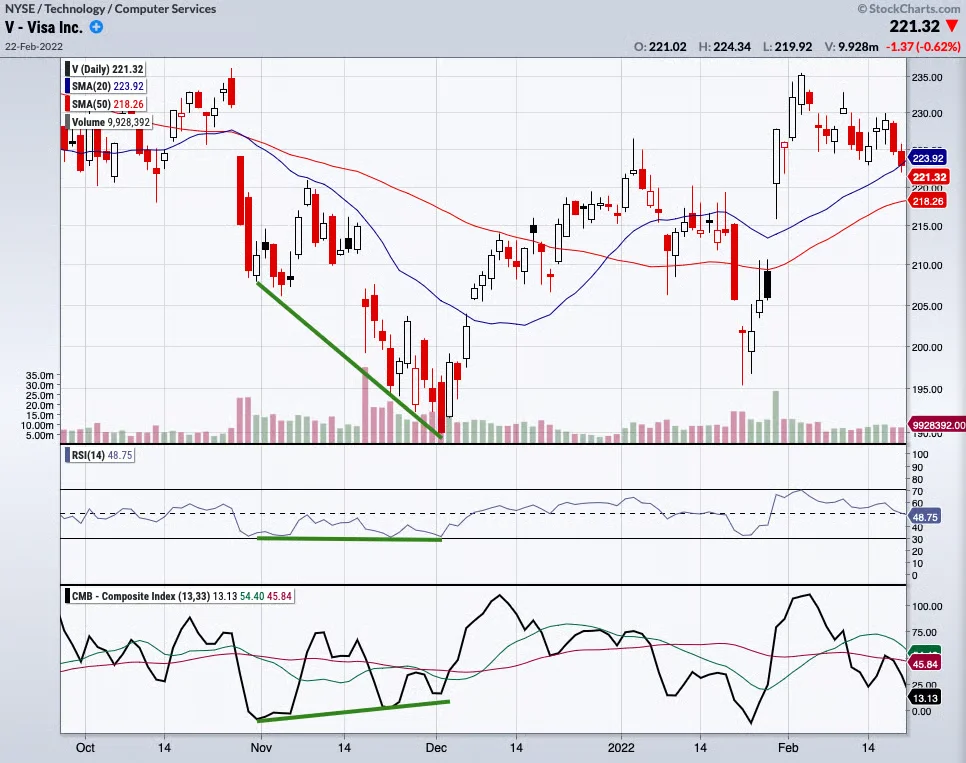Screen dimensions: 966x763
Task: Click the blue color marker beside SMA(20)
Action: coord(67,86)
